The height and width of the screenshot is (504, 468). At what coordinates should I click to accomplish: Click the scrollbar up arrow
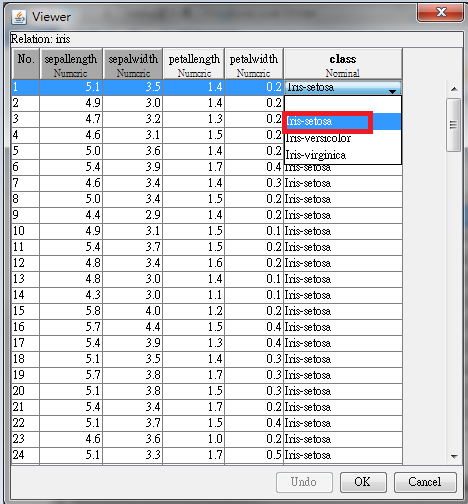coord(454,89)
